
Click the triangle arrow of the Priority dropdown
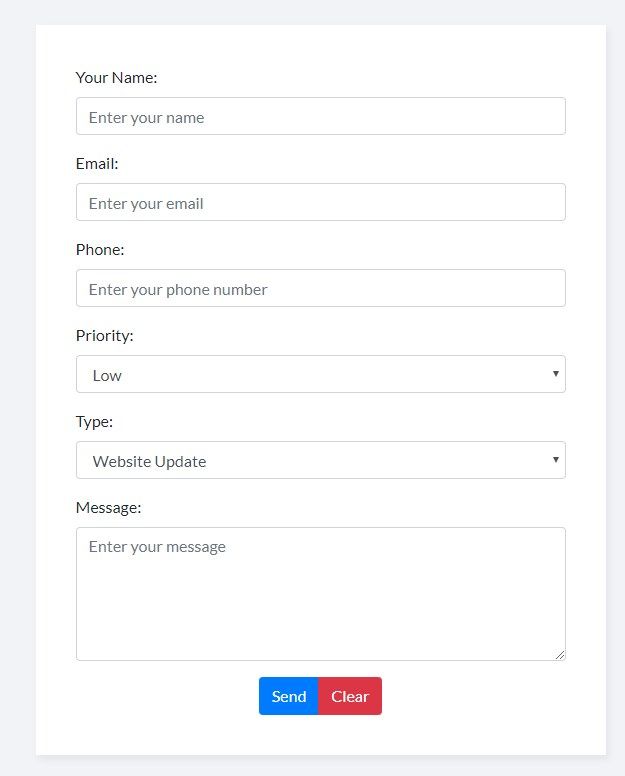click(556, 374)
